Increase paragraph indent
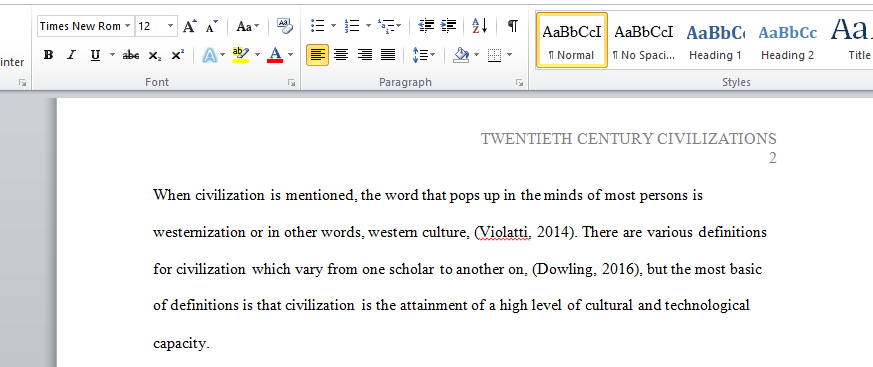873x367 pixels. coord(448,26)
